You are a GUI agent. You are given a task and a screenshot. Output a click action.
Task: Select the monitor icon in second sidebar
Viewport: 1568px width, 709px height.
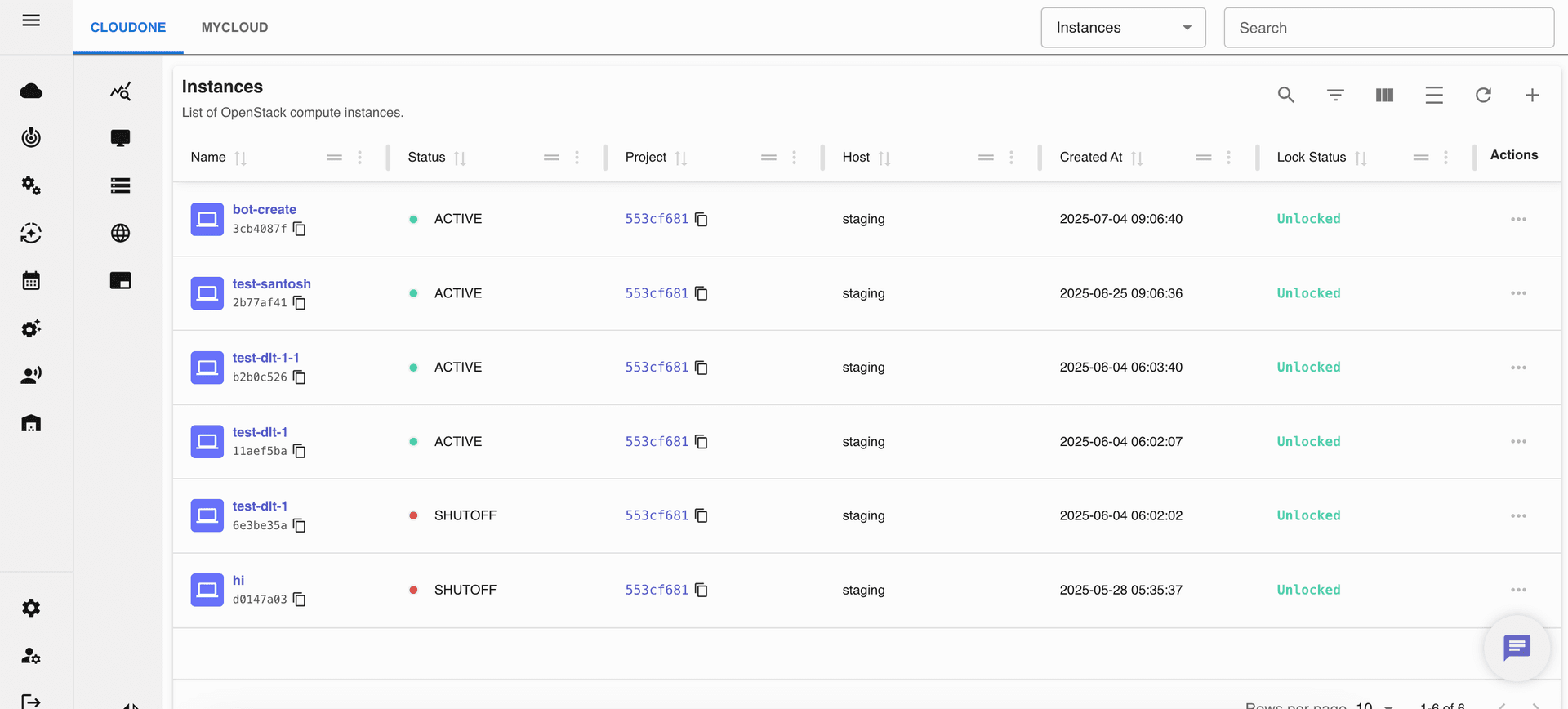click(x=120, y=138)
